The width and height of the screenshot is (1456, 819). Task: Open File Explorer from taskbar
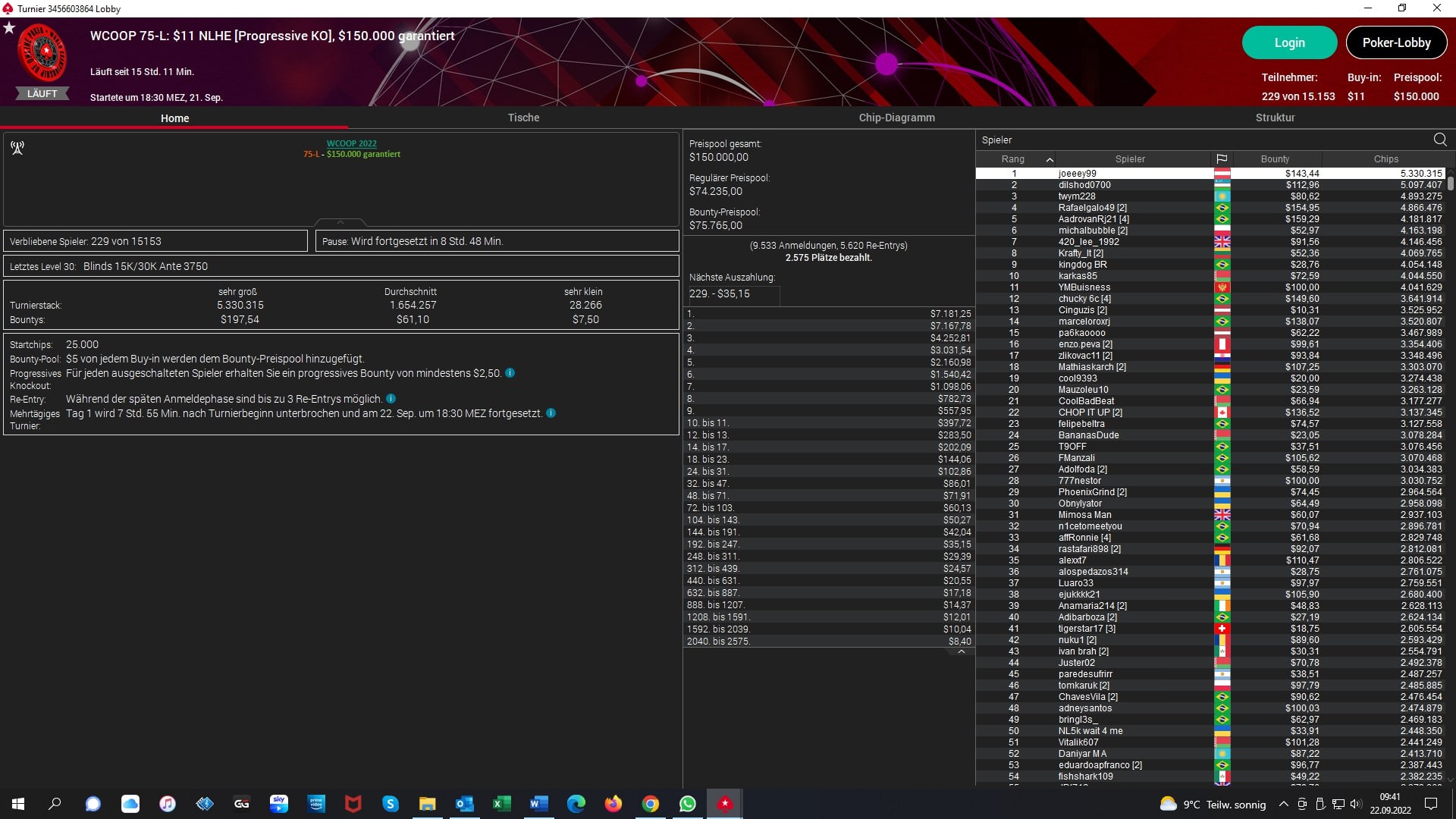[x=428, y=804]
